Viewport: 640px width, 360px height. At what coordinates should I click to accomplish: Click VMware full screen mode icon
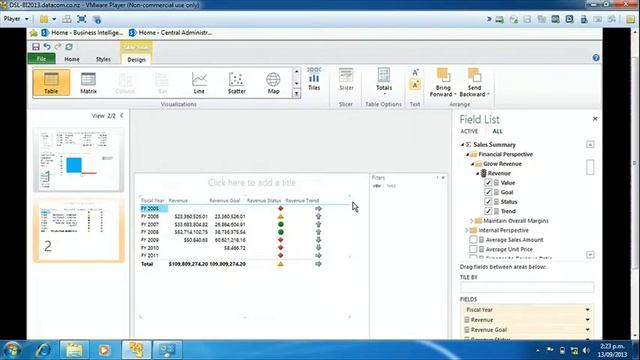(82, 19)
